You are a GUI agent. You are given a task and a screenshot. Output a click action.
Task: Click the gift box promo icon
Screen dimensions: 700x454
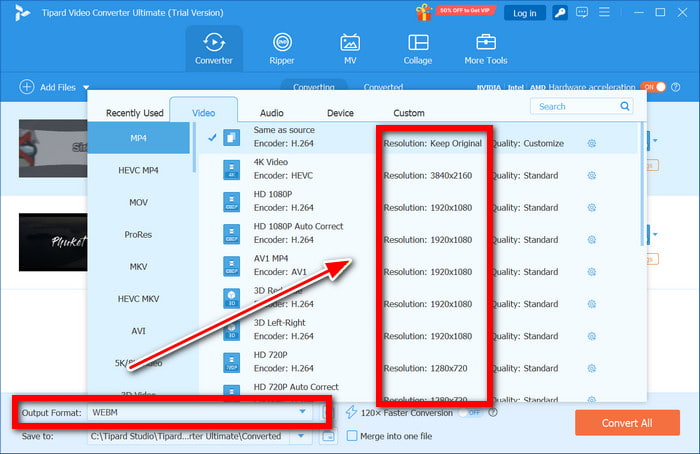[x=424, y=12]
